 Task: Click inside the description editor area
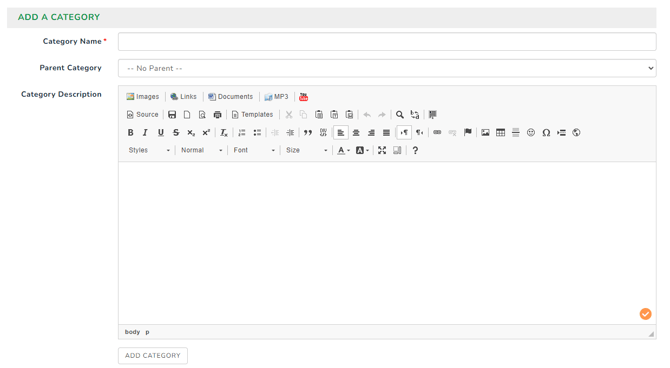(x=387, y=243)
